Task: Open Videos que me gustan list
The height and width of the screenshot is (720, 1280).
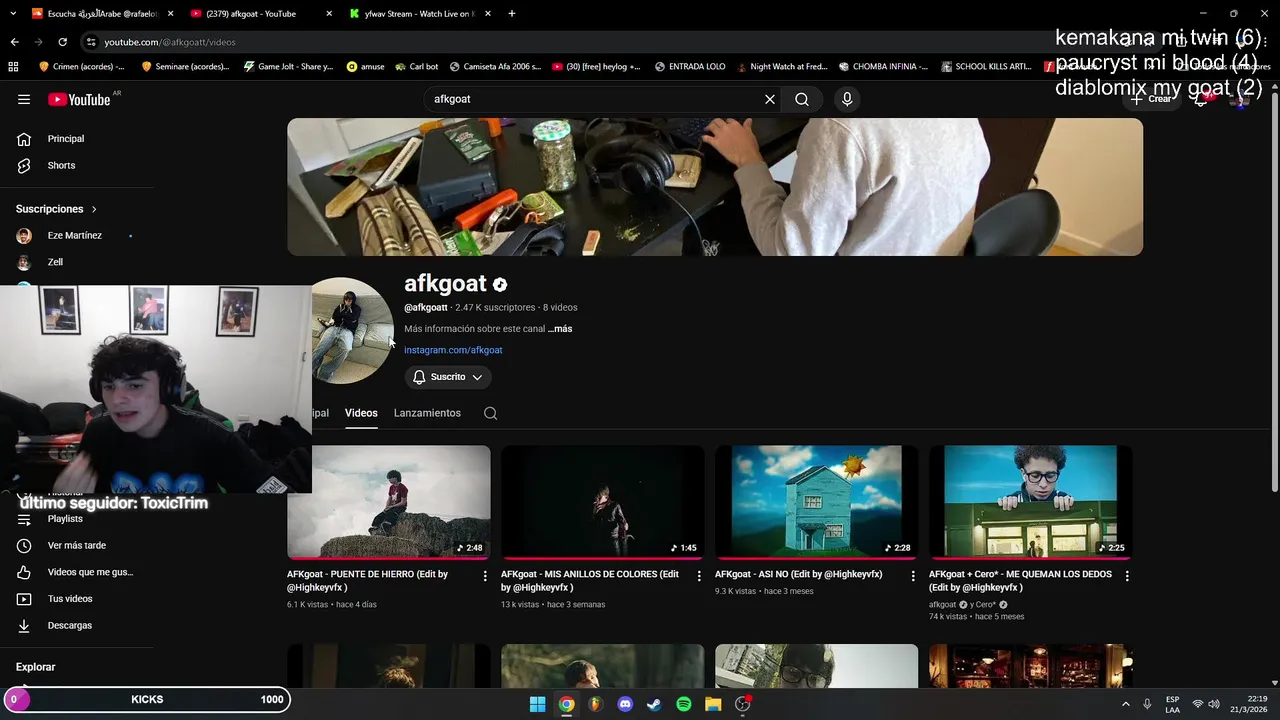Action: pyautogui.click(x=90, y=572)
